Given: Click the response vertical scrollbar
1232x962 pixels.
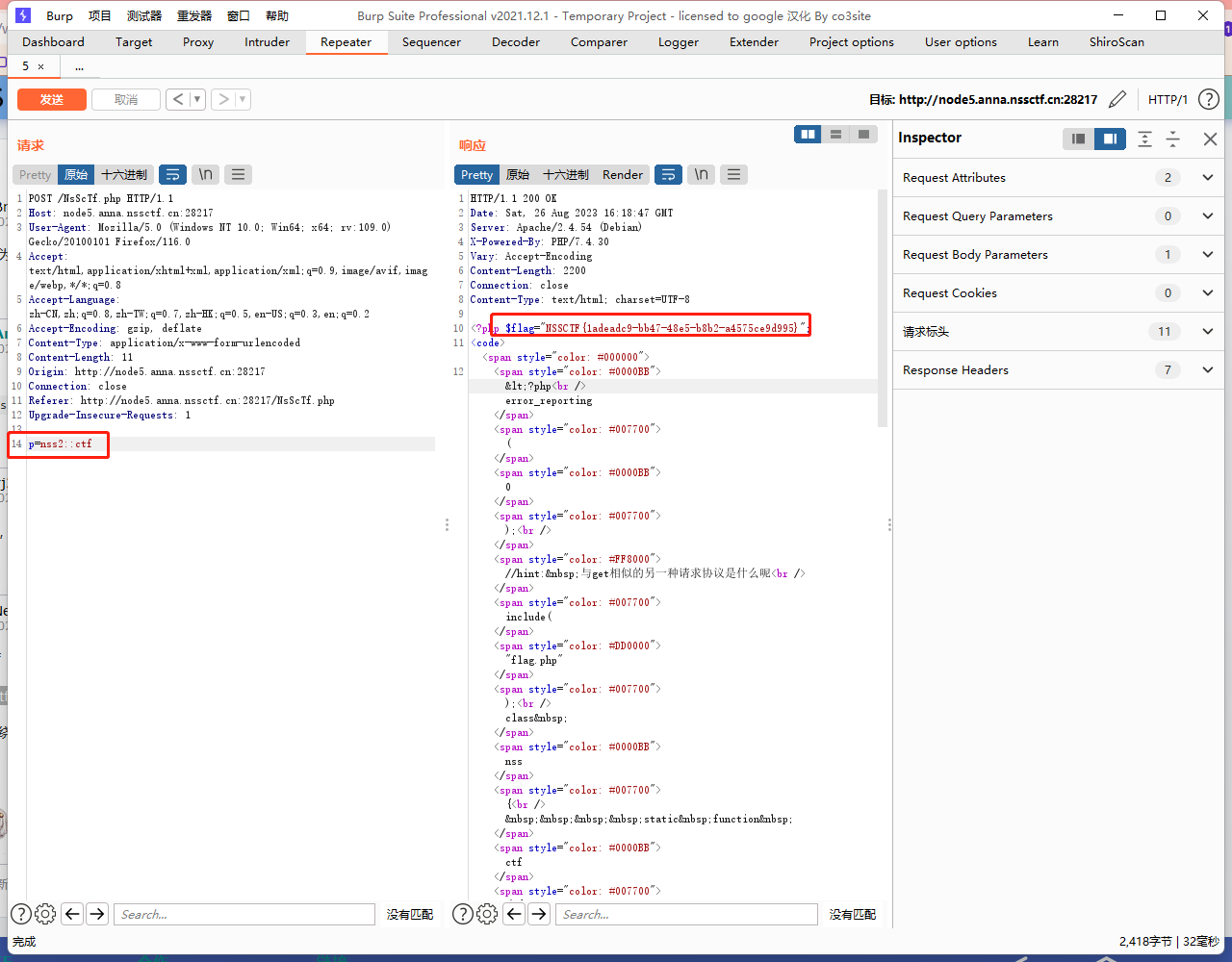Looking at the screenshot, I should [x=883, y=308].
